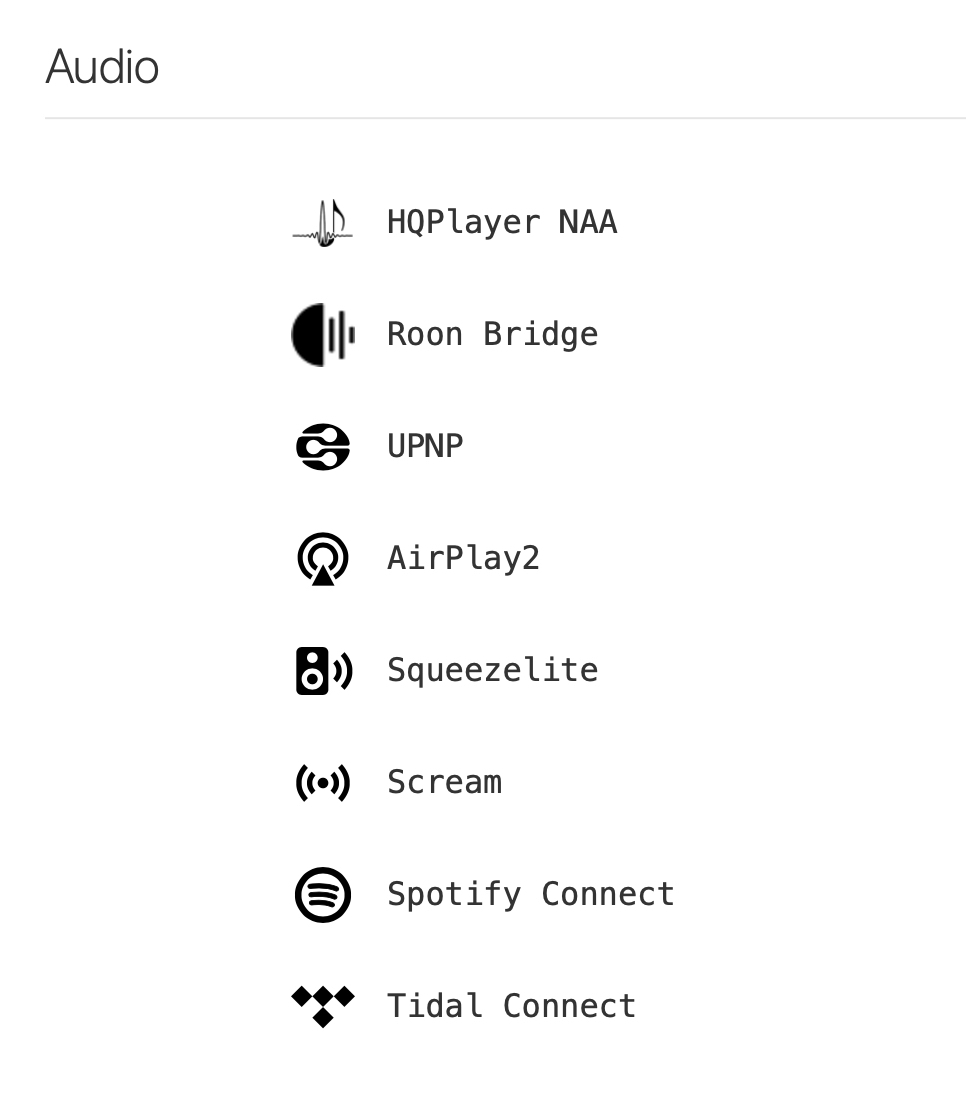
Task: Select the Roon Bridge half-circle icon
Action: click(x=322, y=335)
